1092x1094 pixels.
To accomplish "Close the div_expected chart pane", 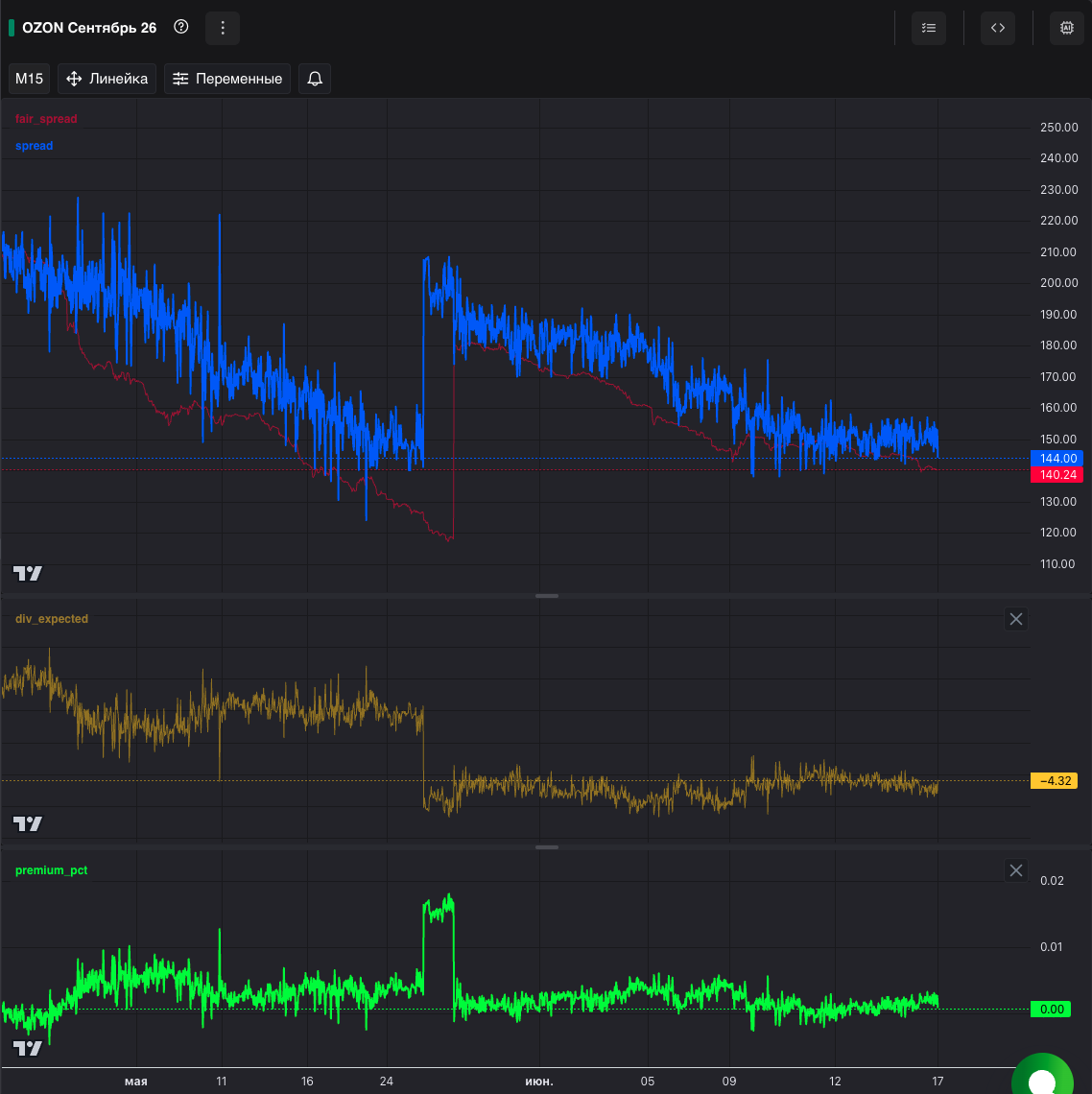I will 1016,619.
